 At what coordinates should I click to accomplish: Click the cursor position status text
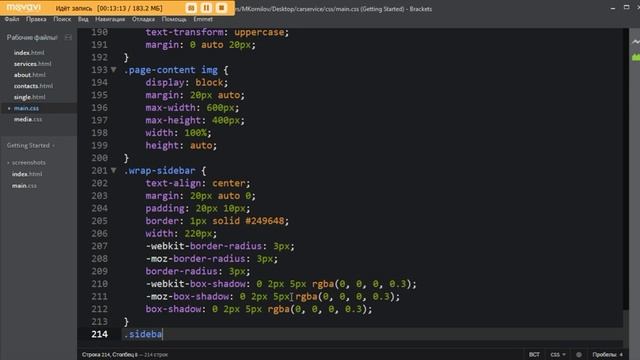tap(109, 355)
